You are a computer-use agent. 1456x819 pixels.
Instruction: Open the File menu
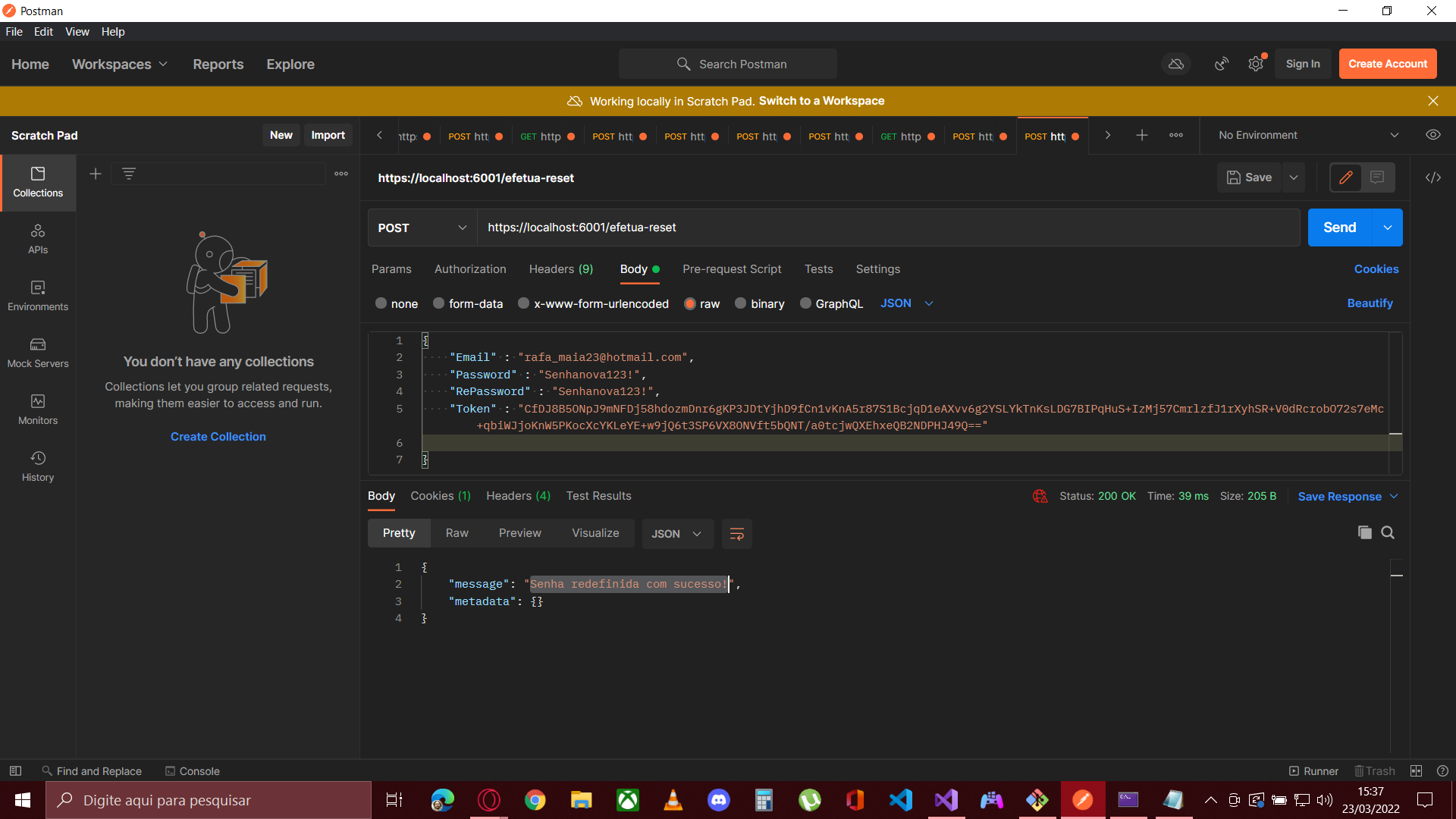tap(14, 32)
